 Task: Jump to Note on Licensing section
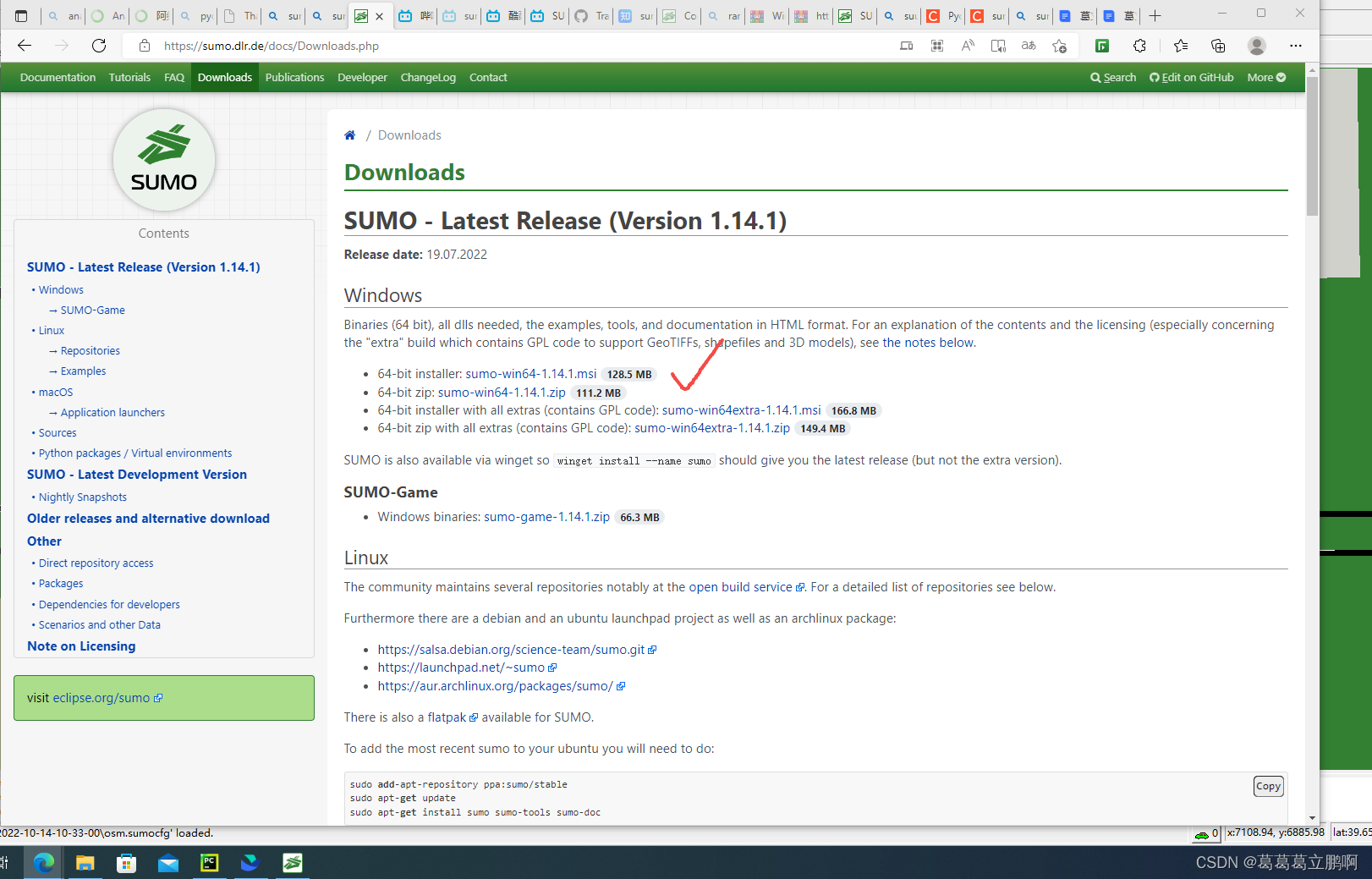(x=81, y=646)
